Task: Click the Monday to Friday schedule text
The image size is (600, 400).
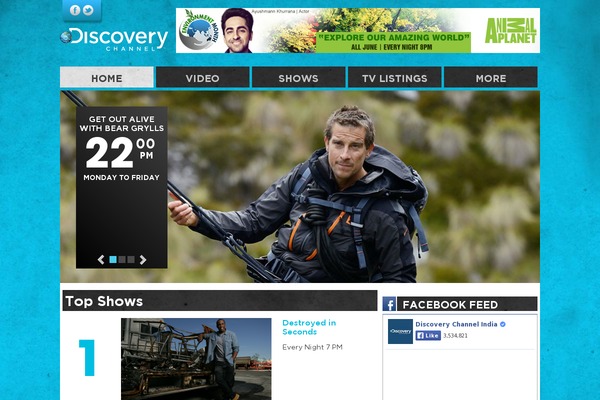Action: 121,178
